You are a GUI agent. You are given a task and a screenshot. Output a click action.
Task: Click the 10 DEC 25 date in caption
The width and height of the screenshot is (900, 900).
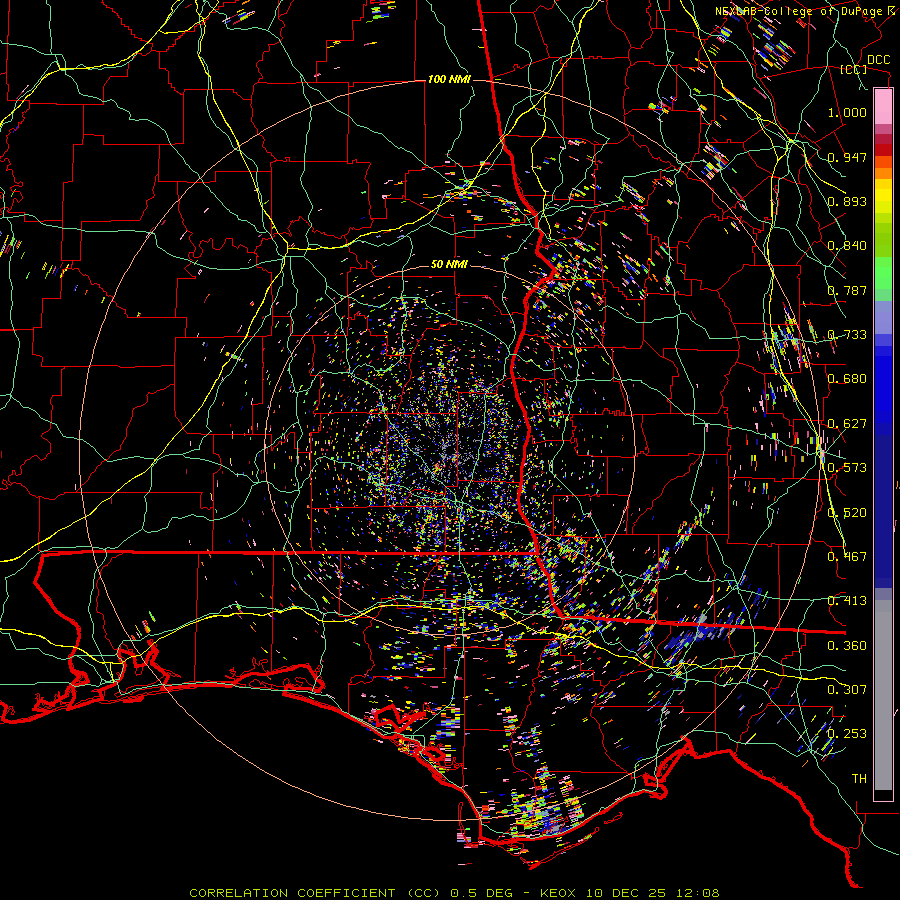[x=626, y=893]
